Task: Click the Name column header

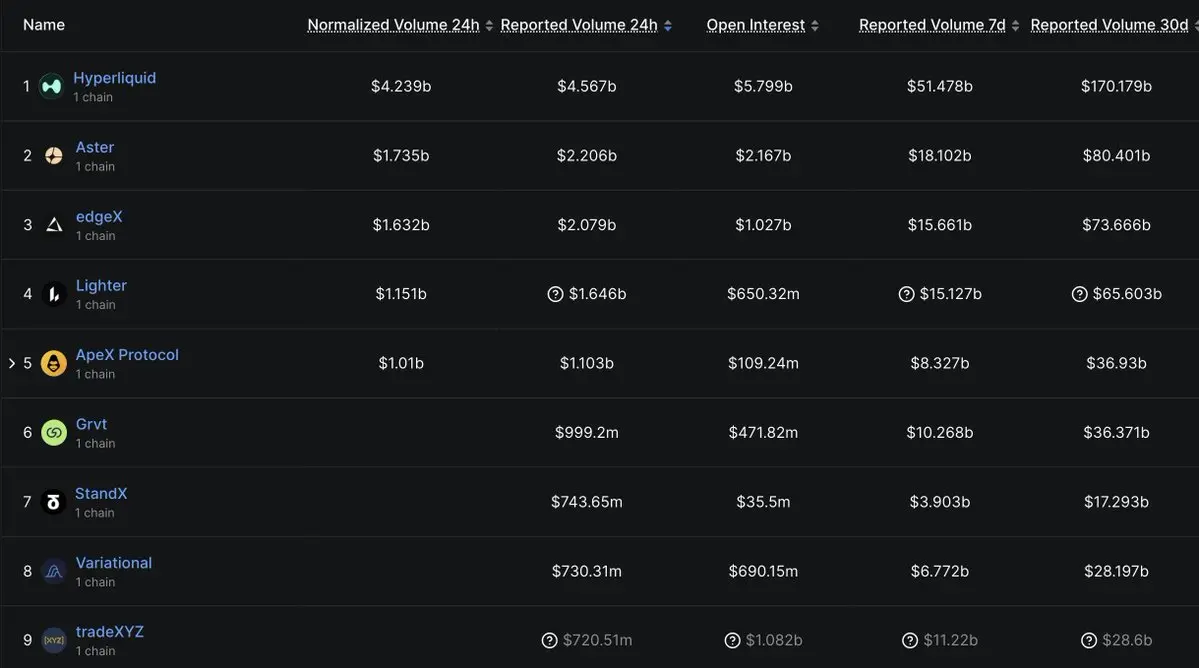Action: click(44, 25)
